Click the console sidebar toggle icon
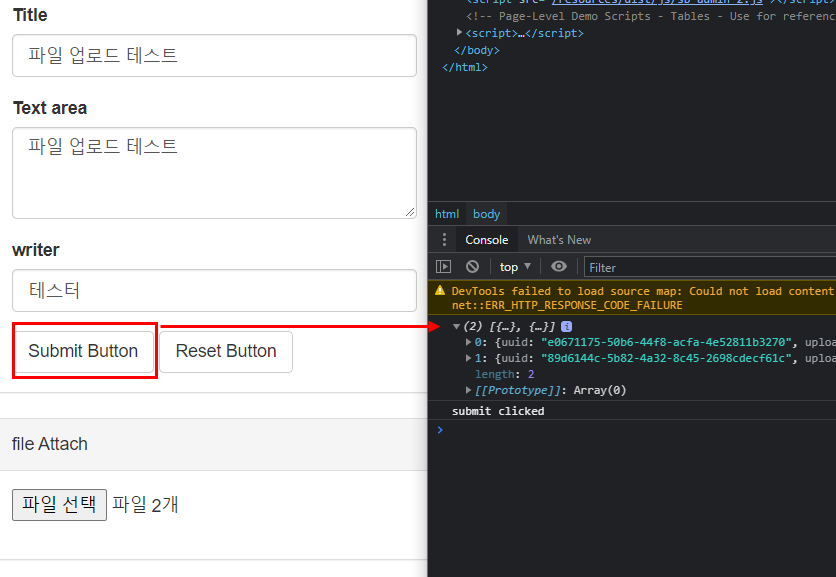This screenshot has width=836, height=577. point(444,267)
